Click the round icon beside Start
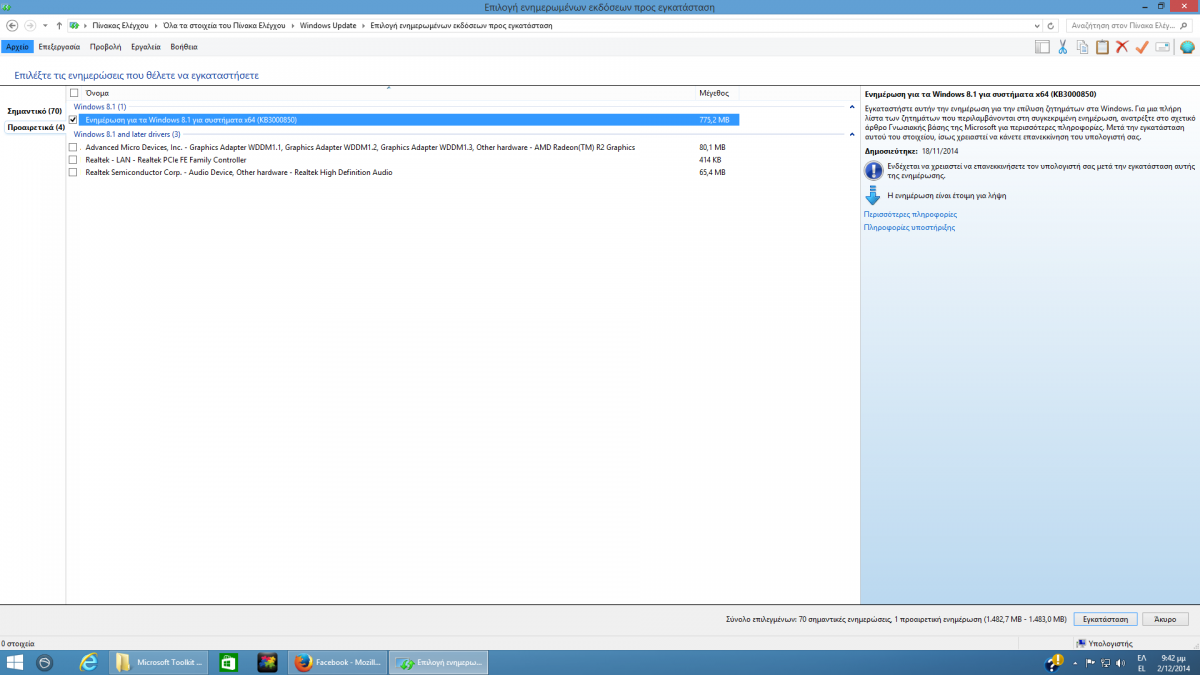The image size is (1200, 675). pyautogui.click(x=45, y=662)
